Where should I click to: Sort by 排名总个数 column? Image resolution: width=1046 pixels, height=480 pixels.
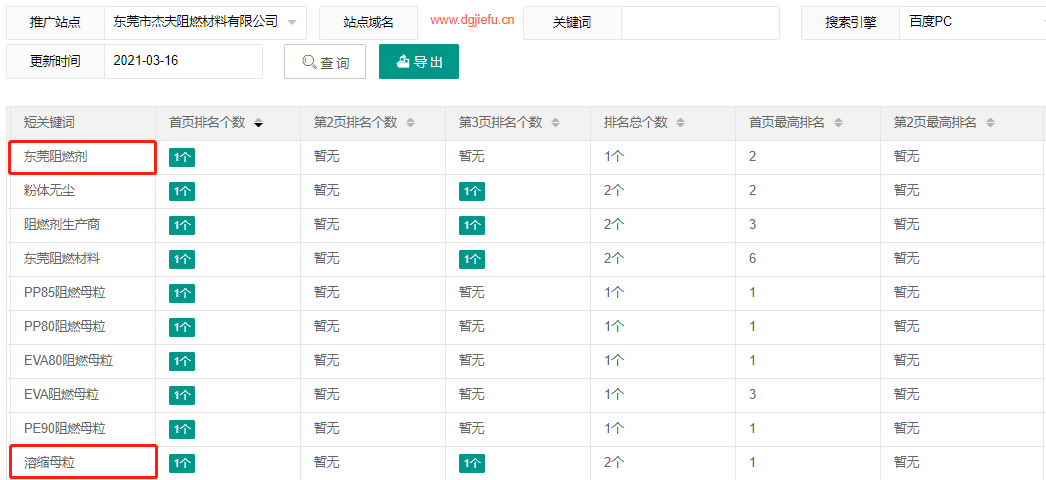pos(680,123)
